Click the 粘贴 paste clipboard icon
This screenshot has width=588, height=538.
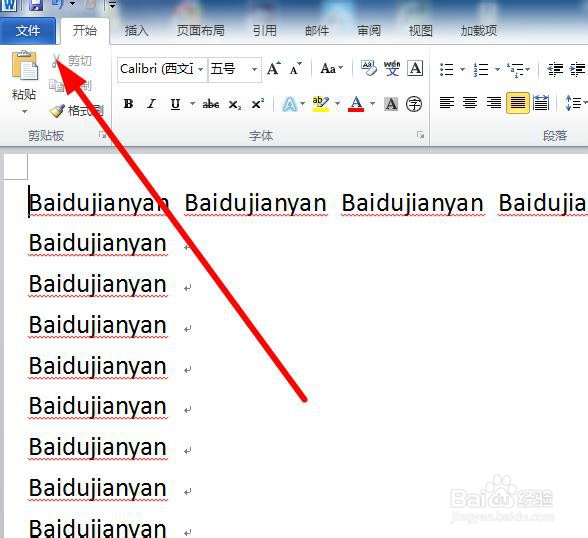click(25, 66)
